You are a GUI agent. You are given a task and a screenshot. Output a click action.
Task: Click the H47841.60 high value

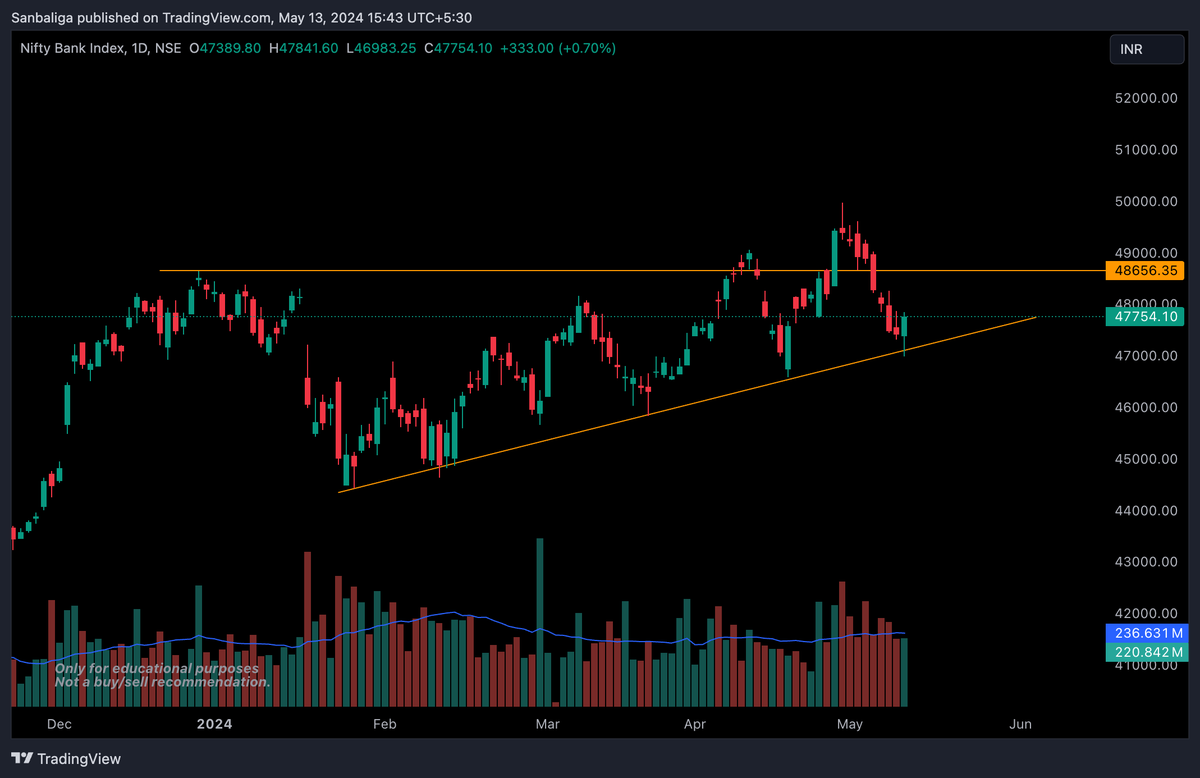(302, 48)
